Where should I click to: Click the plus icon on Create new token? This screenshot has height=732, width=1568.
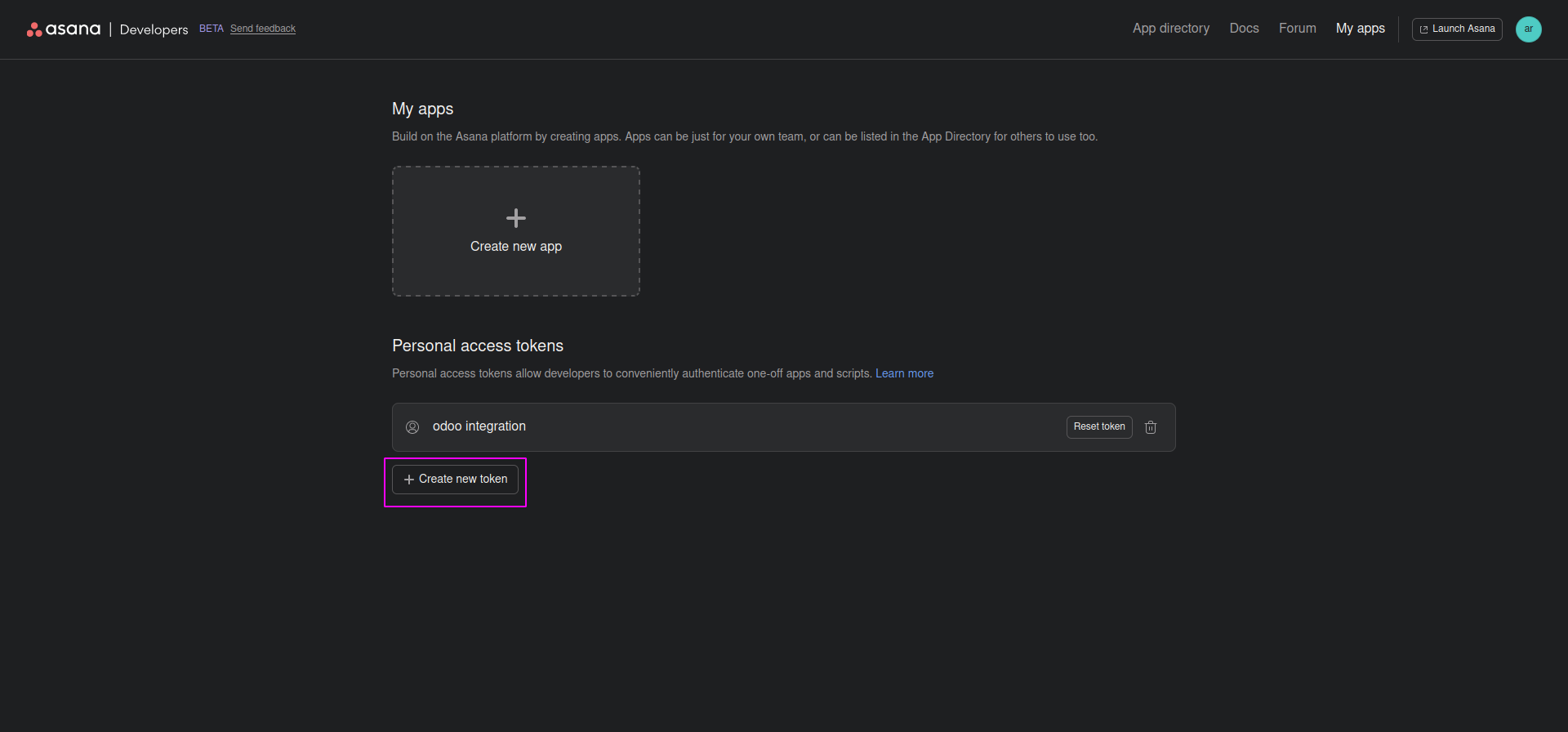(409, 480)
